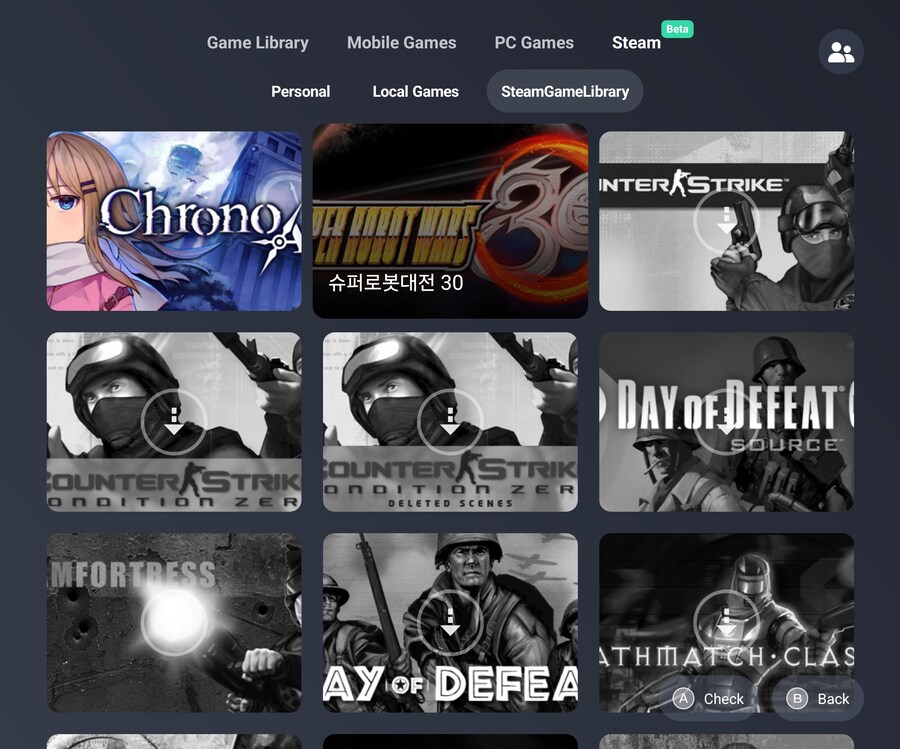The width and height of the screenshot is (900, 749).
Task: Click download icon on Deathmatch Classic card
Action: point(726,623)
